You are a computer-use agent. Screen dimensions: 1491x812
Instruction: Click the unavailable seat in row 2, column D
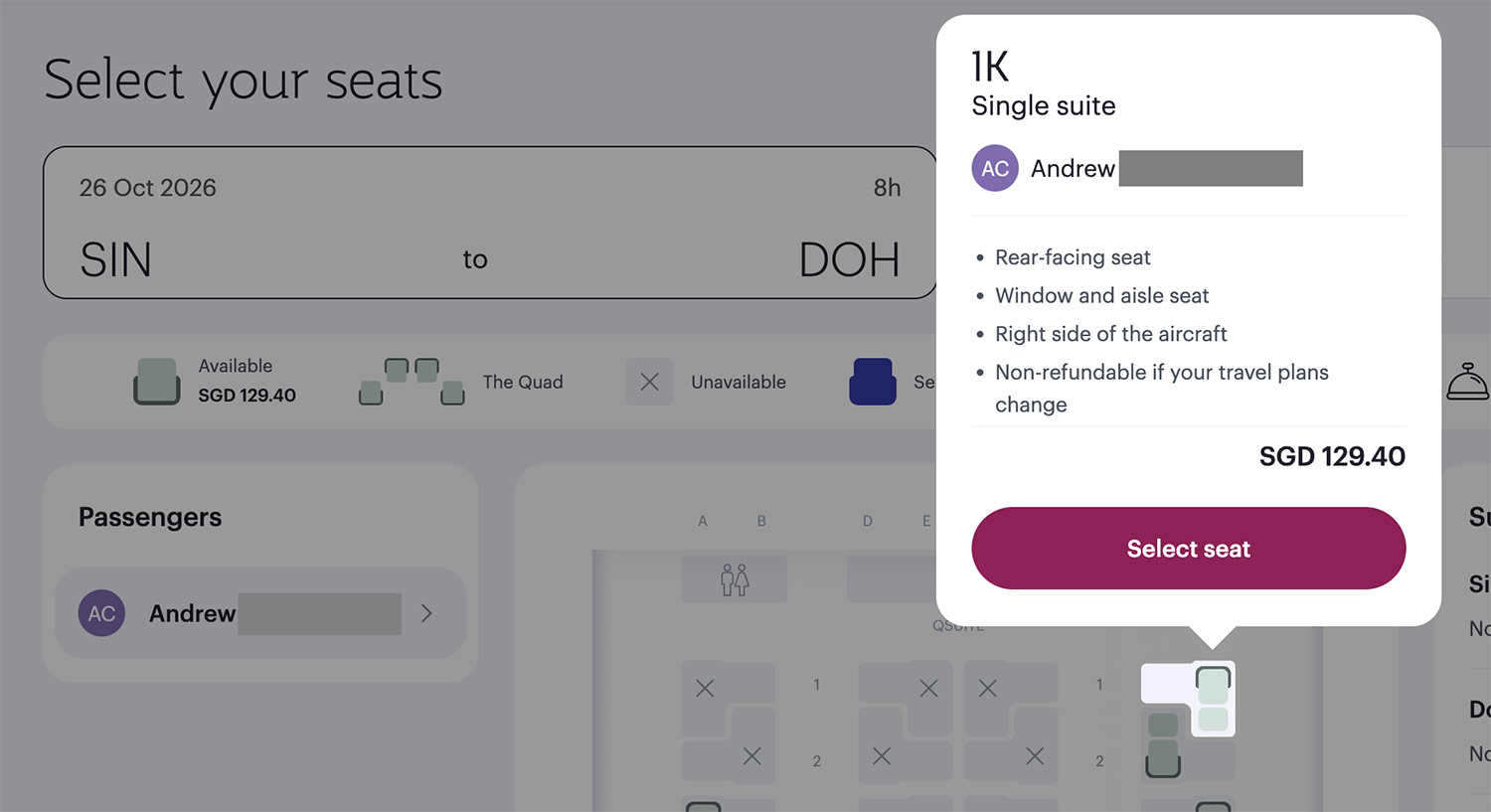tap(882, 756)
